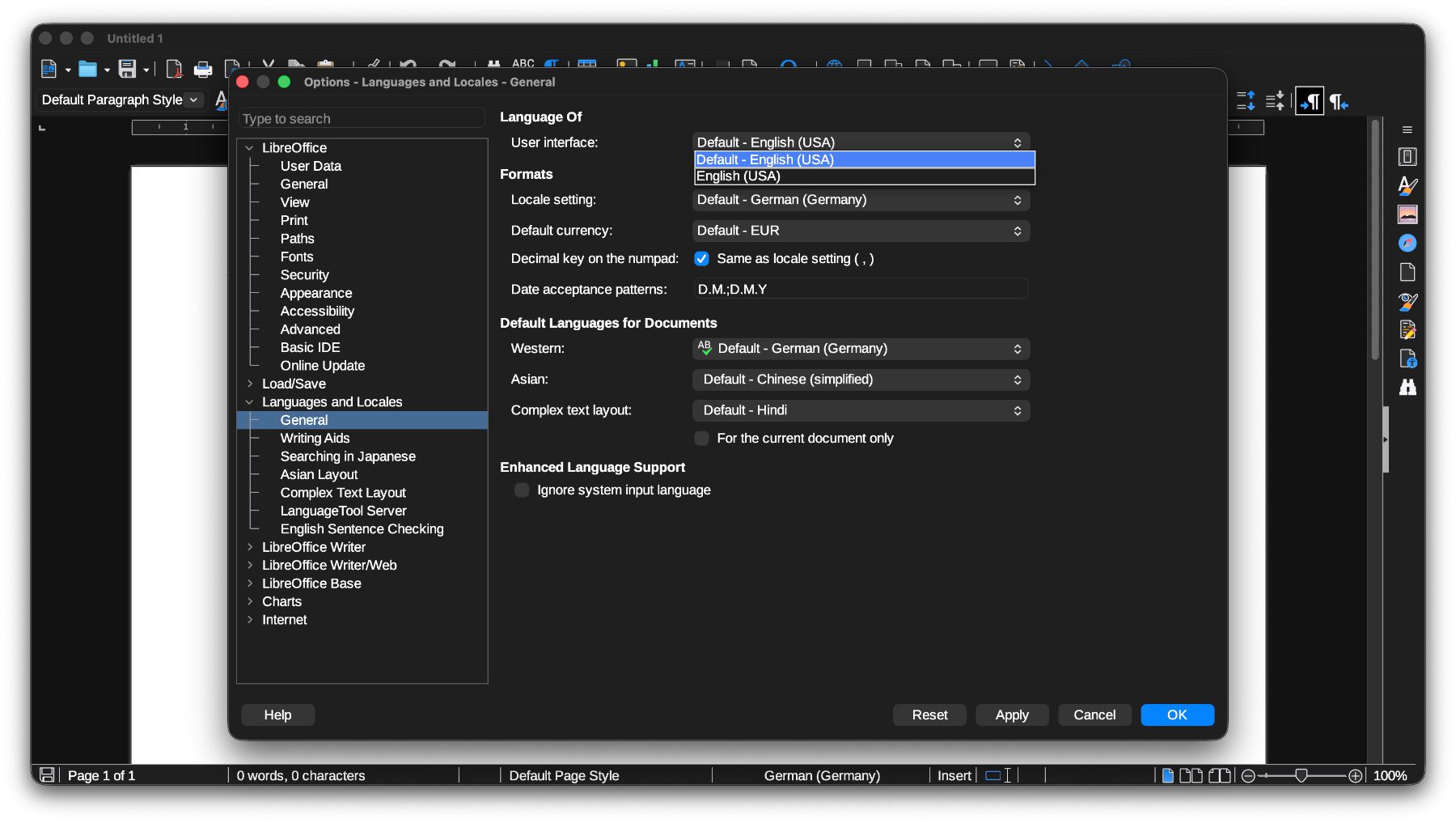Click the Increase Paragraph Spacing icon
Screen dimensions: 1456x823
[1246, 101]
